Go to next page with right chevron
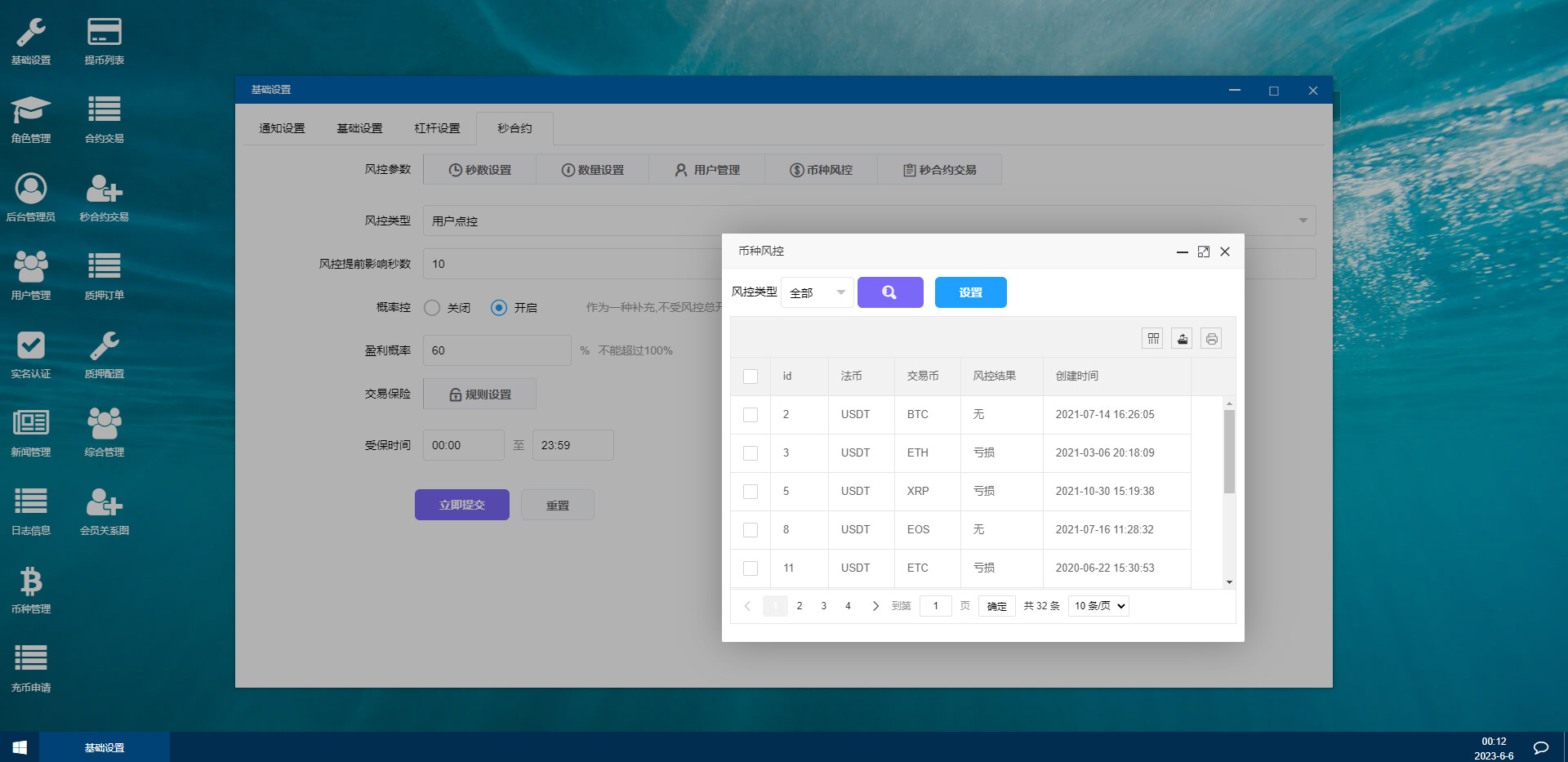This screenshot has height=762, width=1568. [875, 606]
